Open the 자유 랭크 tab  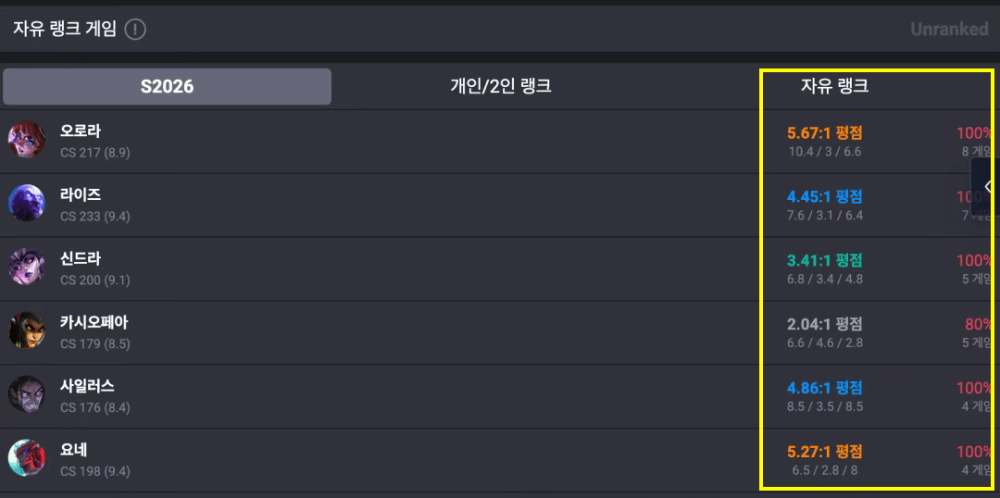834,87
